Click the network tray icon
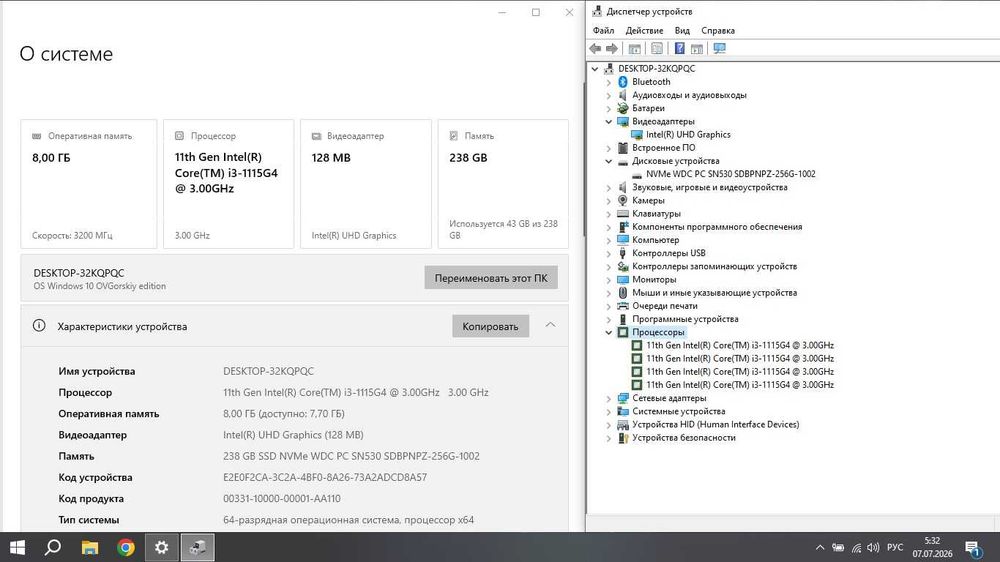This screenshot has height=562, width=1000. pos(856,548)
